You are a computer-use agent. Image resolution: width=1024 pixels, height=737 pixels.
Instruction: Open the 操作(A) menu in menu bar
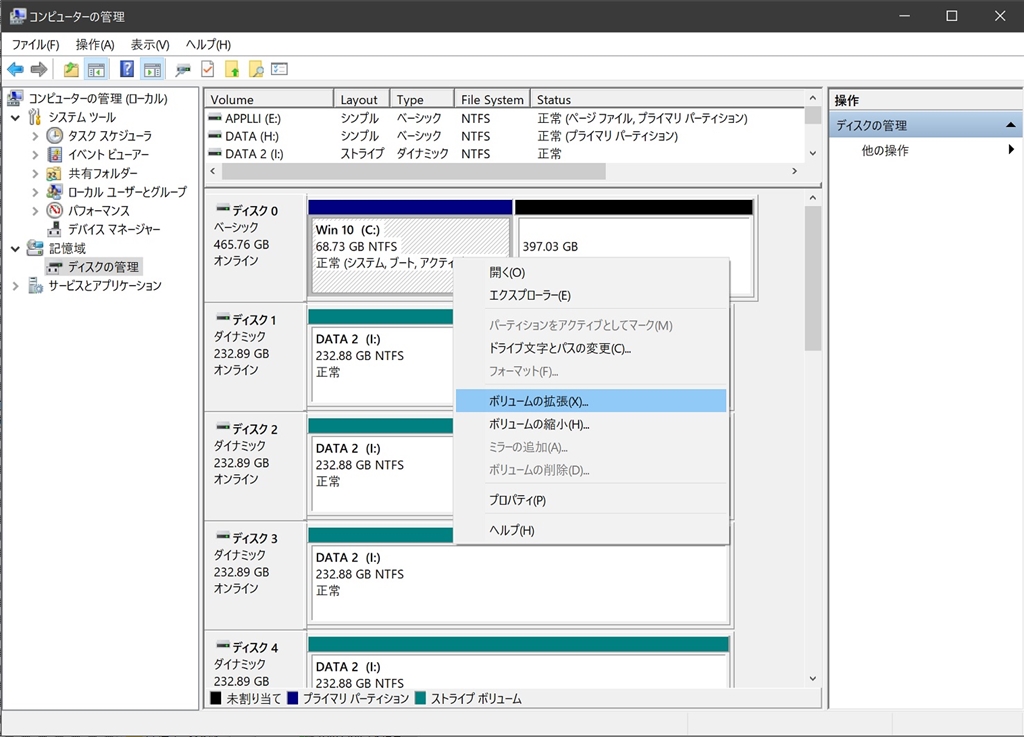click(95, 45)
